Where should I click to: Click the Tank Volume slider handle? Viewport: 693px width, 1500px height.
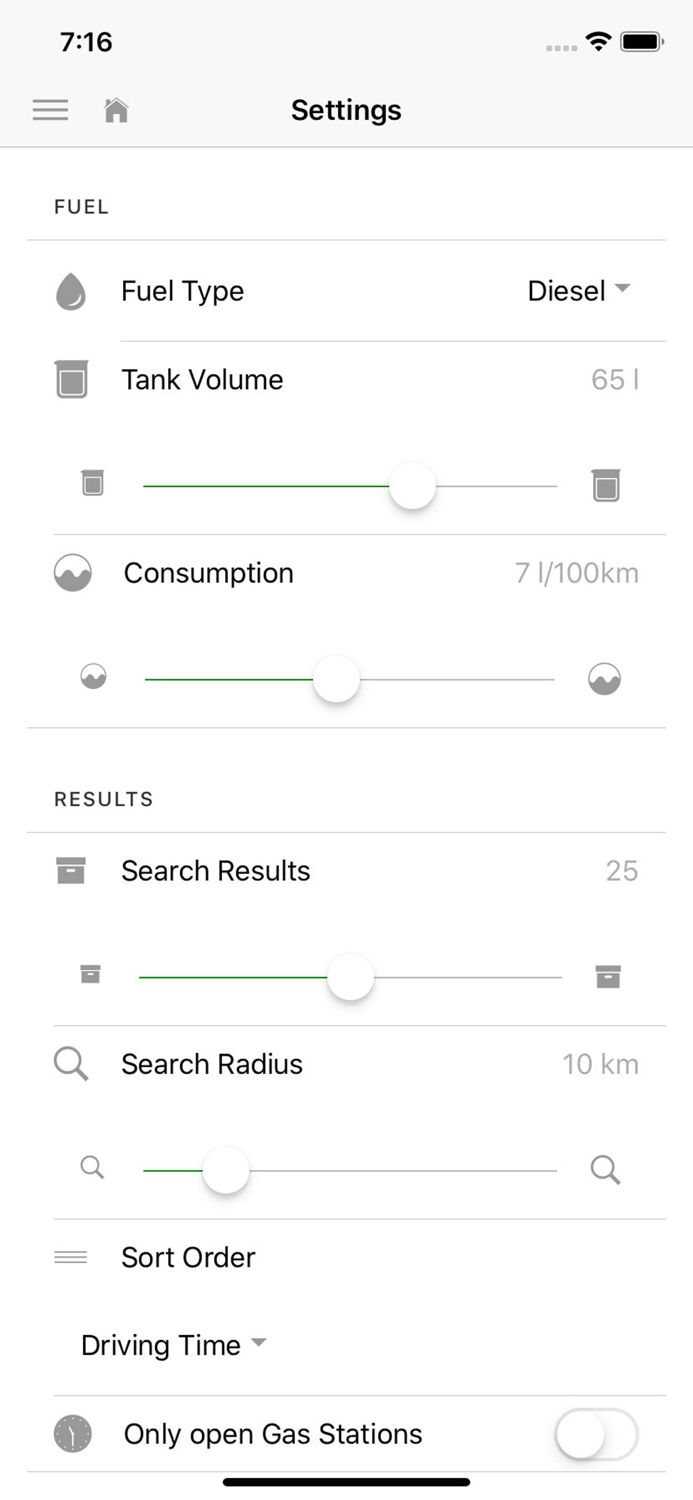pos(412,486)
